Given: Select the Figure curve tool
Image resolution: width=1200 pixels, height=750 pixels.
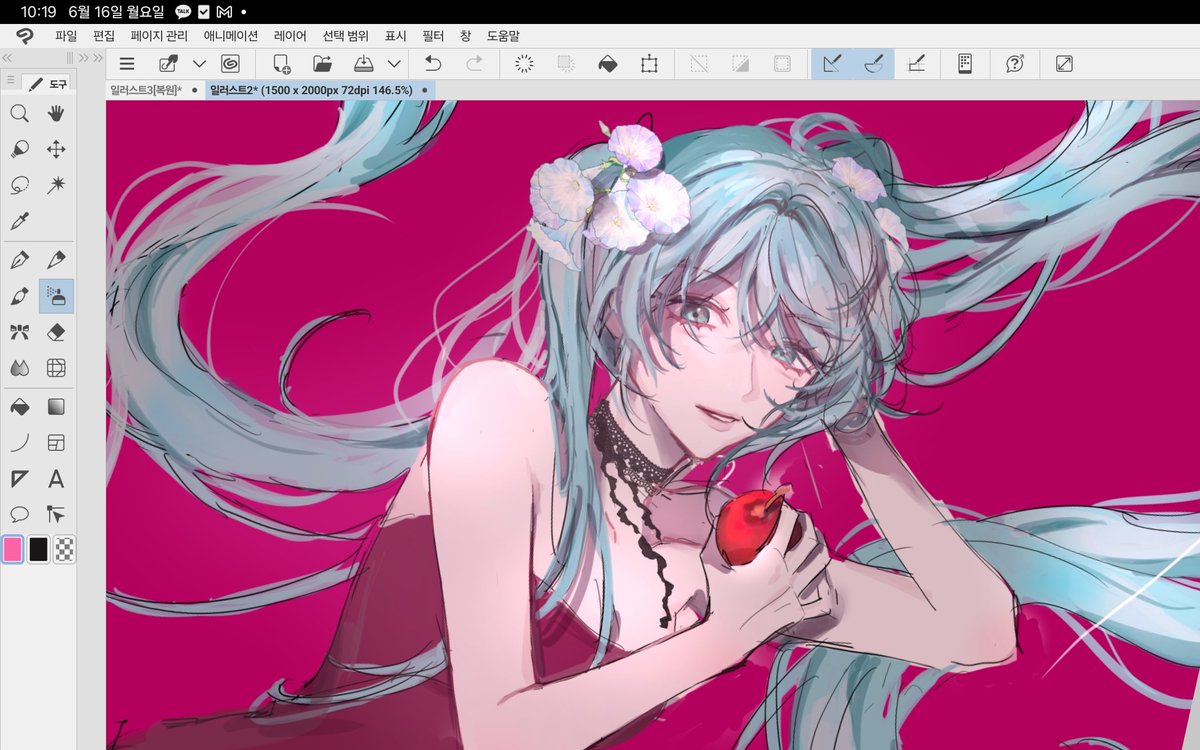Looking at the screenshot, I should coord(19,442).
